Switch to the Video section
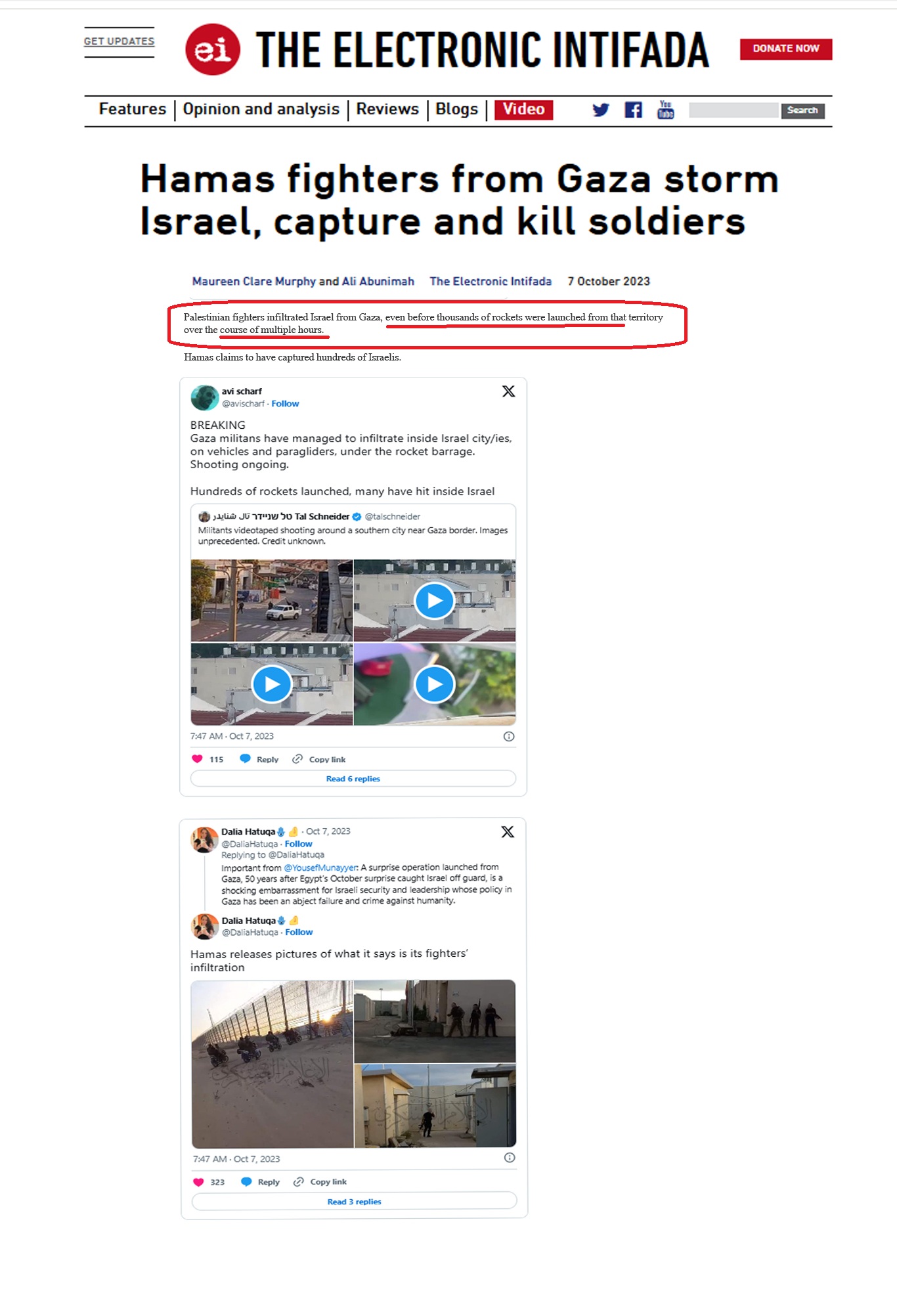The height and width of the screenshot is (1316, 897). [x=523, y=109]
